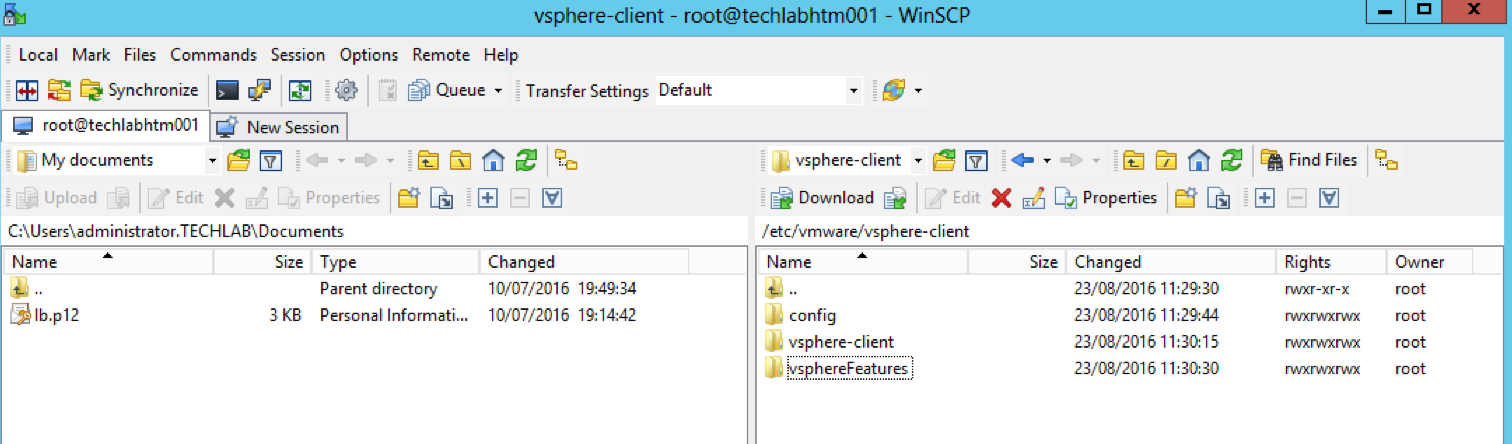Toggle the local directory tree icon

pos(566,160)
